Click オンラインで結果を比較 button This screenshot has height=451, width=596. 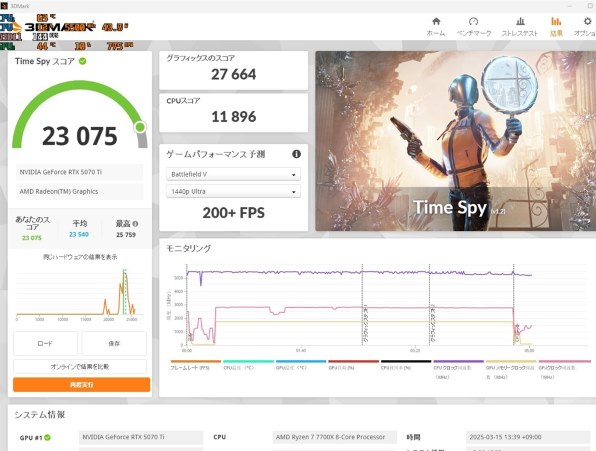[x=80, y=367]
